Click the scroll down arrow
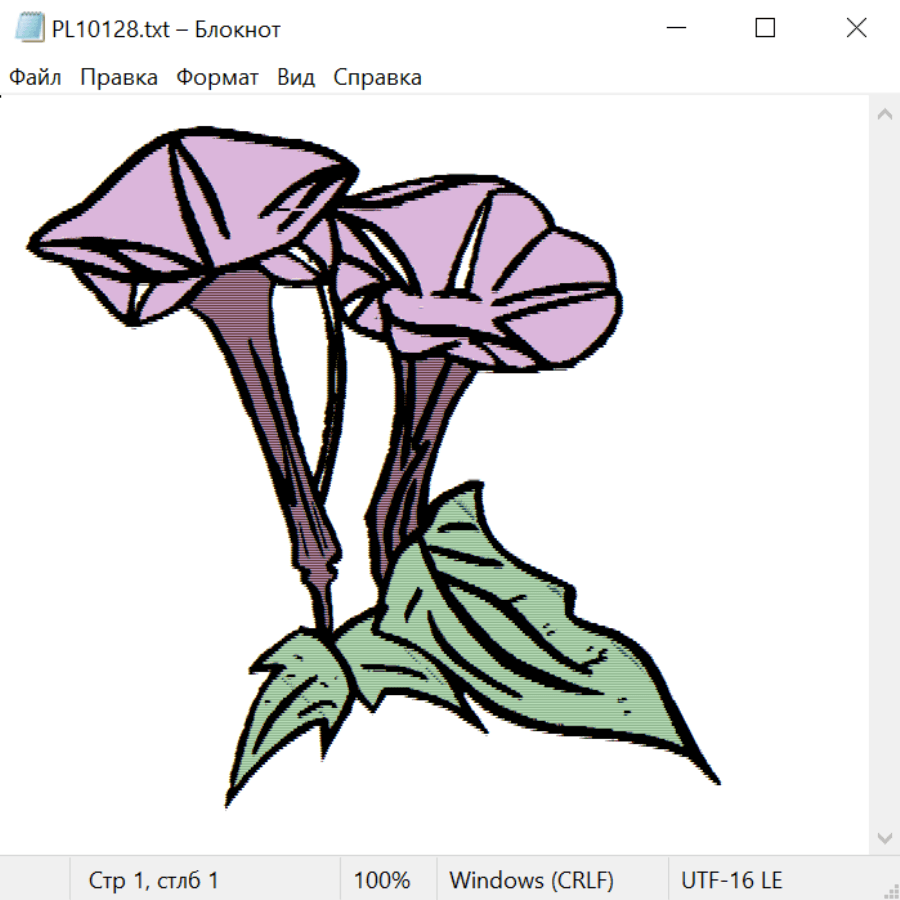The width and height of the screenshot is (900, 900). click(x=884, y=837)
